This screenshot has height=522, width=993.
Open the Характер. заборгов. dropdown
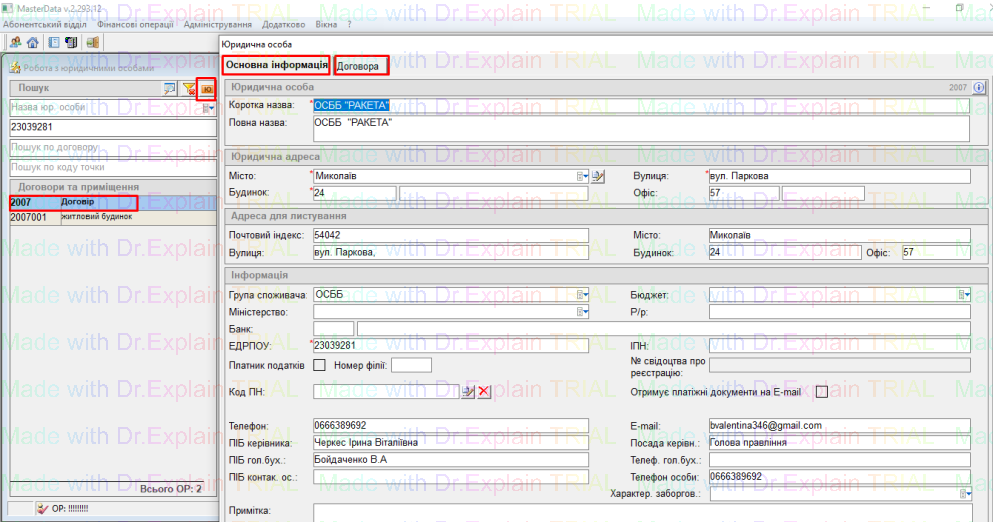[x=964, y=494]
